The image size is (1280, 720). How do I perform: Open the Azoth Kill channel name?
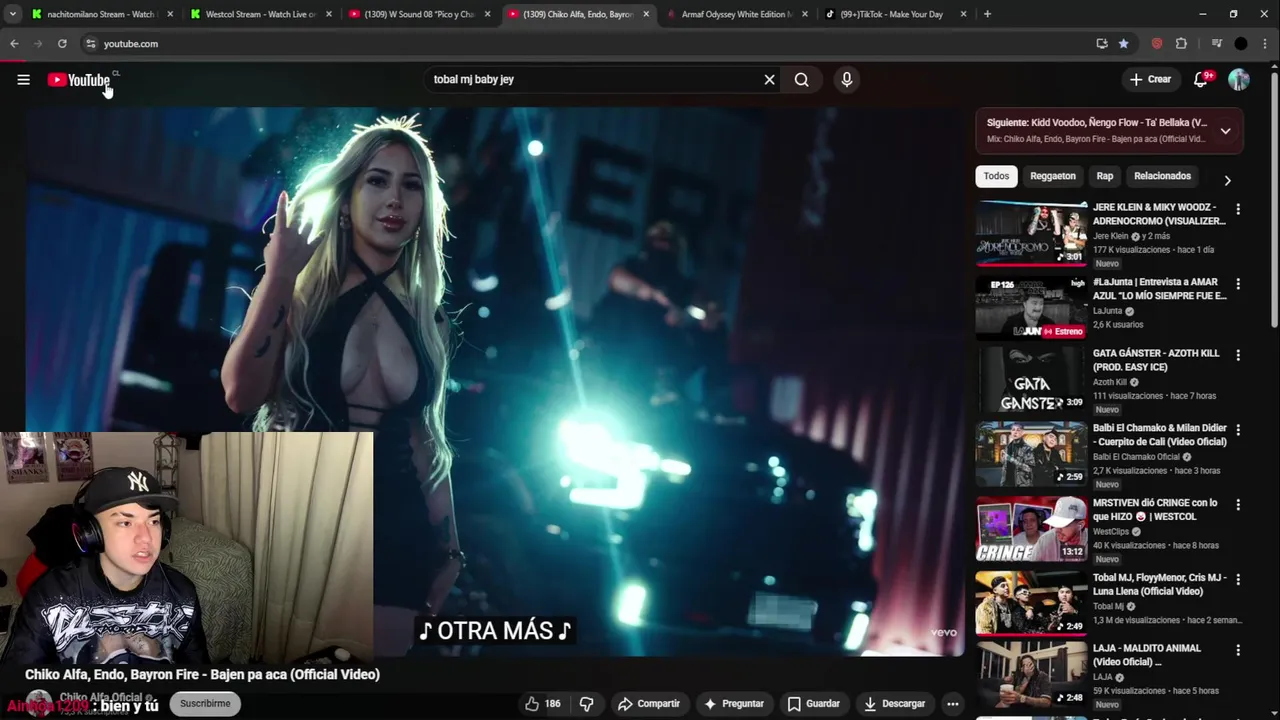tap(1110, 383)
